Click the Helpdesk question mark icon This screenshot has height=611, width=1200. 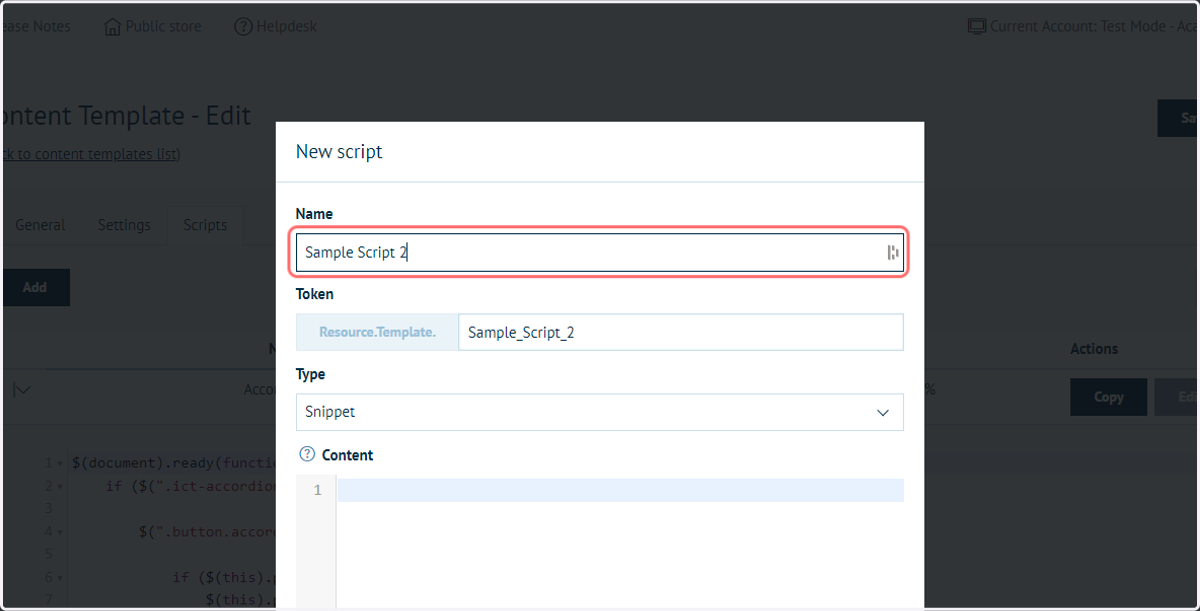point(243,27)
